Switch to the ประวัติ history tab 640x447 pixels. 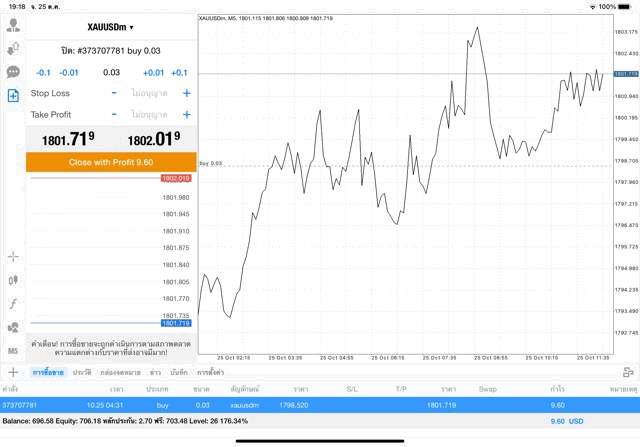80,372
